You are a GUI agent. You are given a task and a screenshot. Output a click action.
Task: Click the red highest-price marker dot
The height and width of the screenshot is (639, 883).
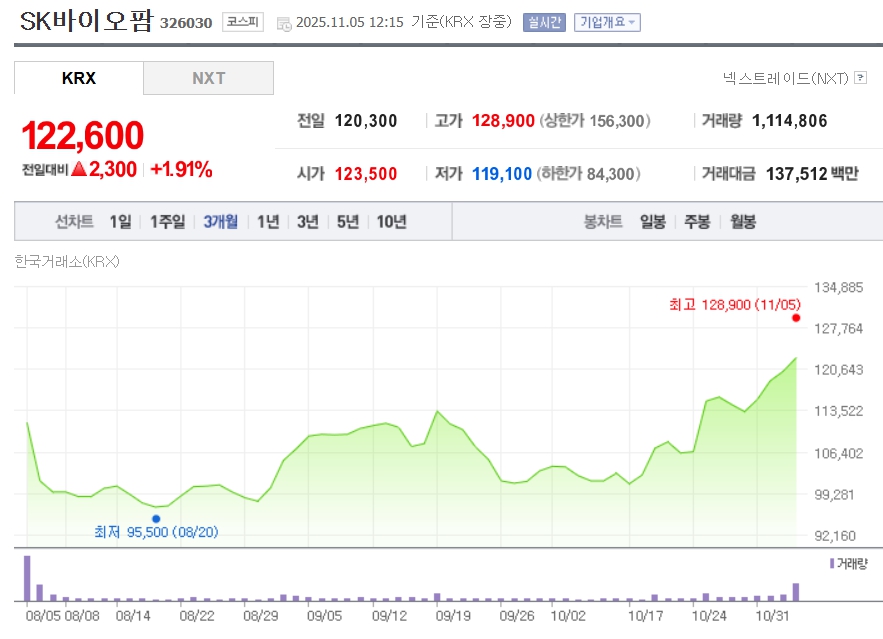coord(796,318)
